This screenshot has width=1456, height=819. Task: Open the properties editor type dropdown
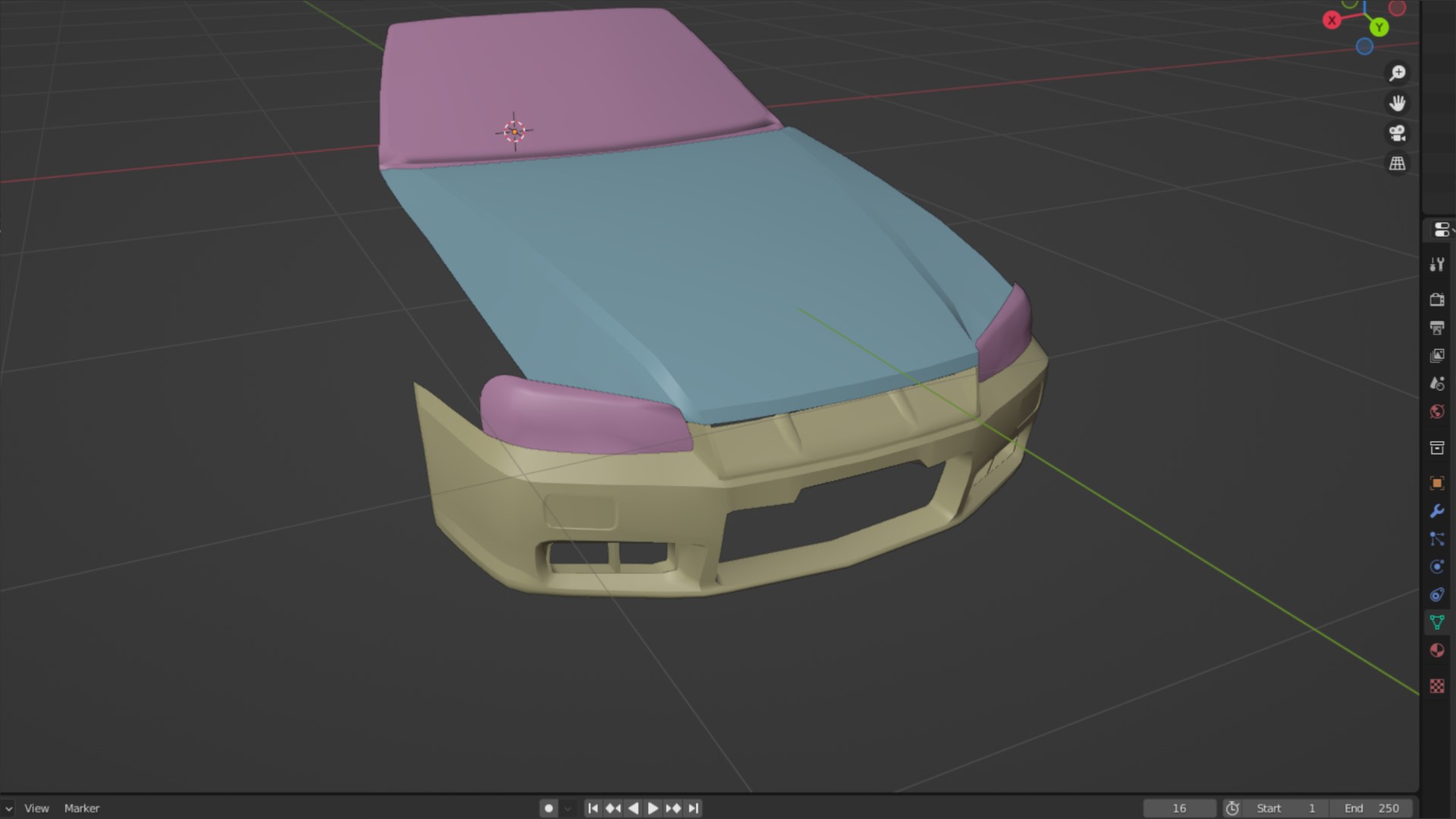click(1442, 230)
